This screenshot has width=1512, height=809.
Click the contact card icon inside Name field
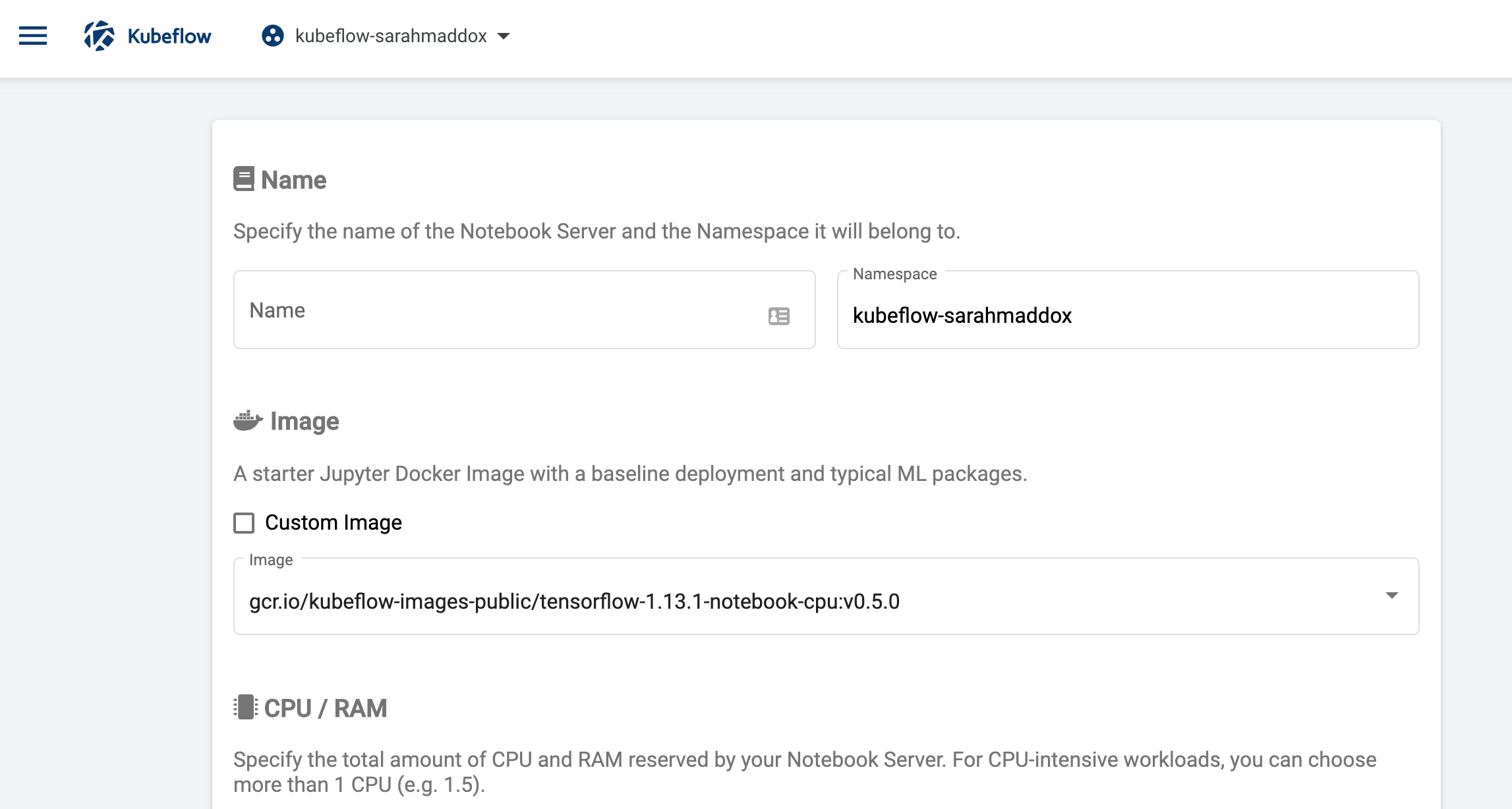tap(778, 317)
